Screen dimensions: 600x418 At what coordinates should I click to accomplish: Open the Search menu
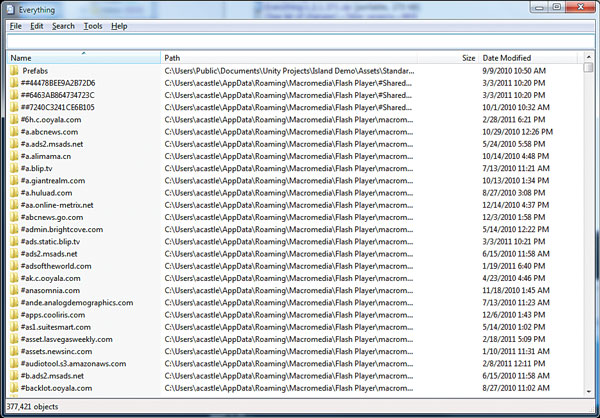63,25
